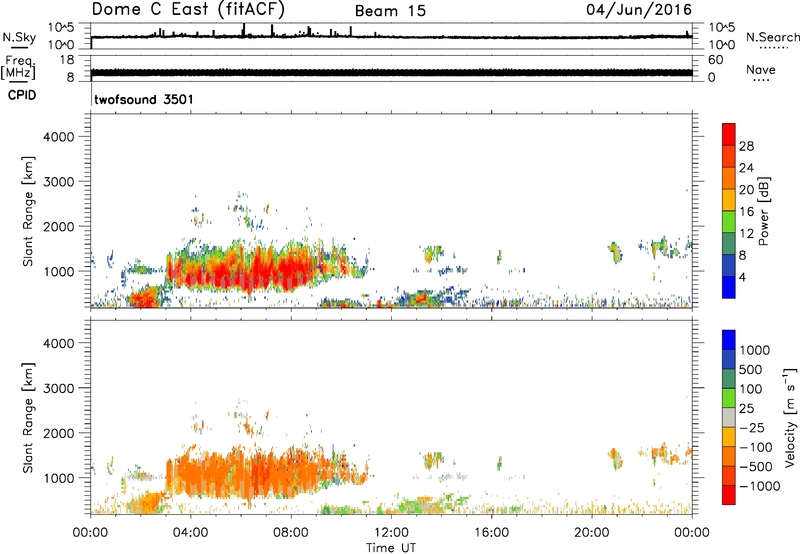The width and height of the screenshot is (800, 554).
Task: Click 'Slant Range [km]' label of velocity panel
Action: pyautogui.click(x=28, y=417)
